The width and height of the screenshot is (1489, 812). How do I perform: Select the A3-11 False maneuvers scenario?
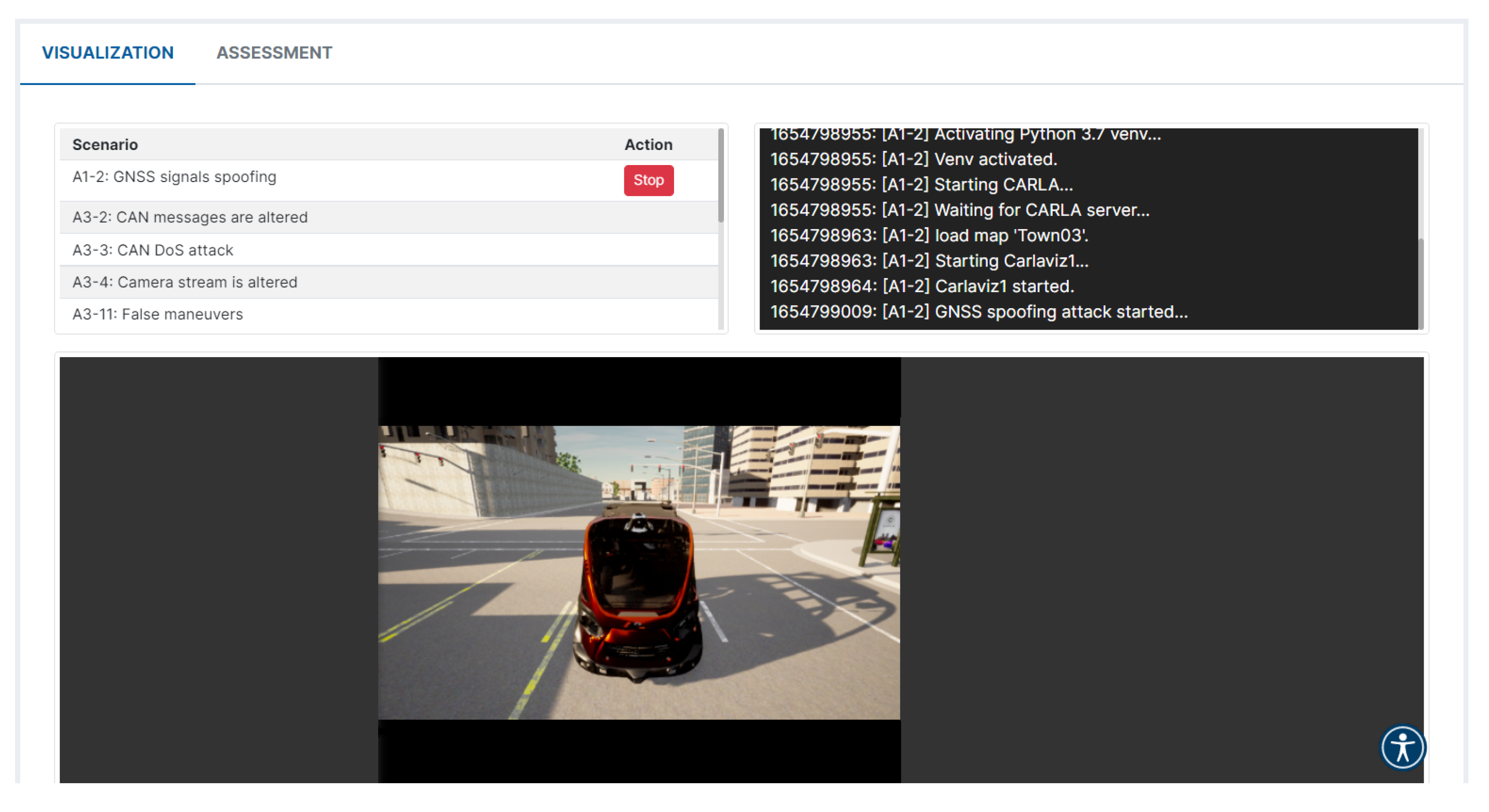pyautogui.click(x=157, y=315)
